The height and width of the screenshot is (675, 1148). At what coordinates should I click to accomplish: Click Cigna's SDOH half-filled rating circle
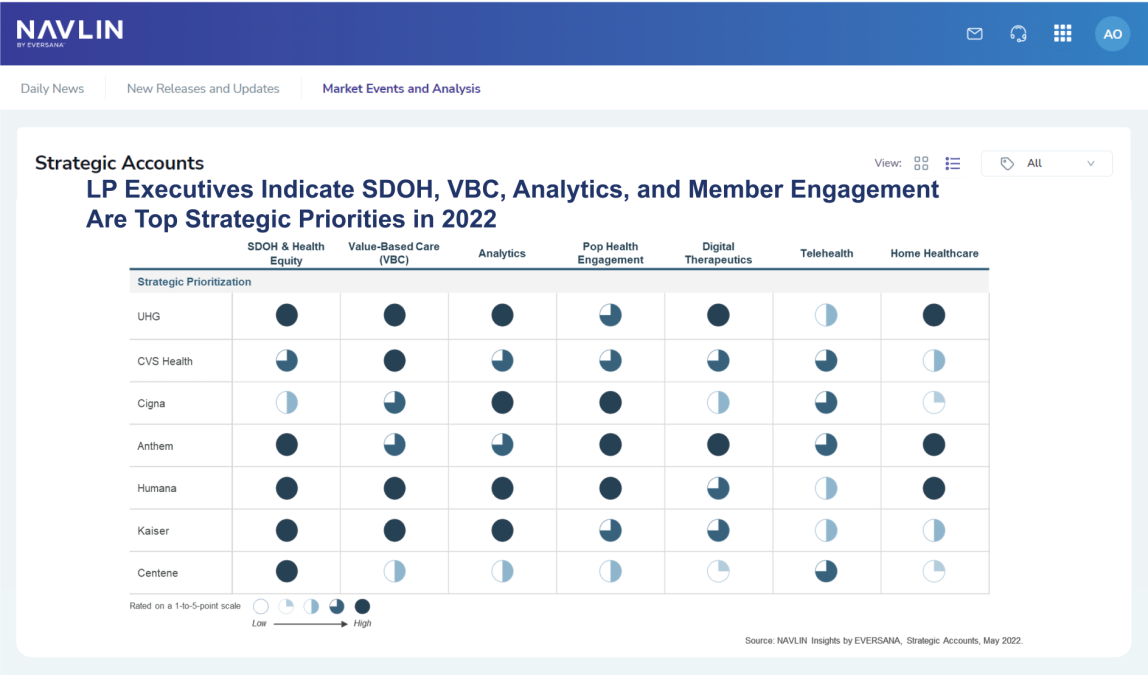(286, 403)
